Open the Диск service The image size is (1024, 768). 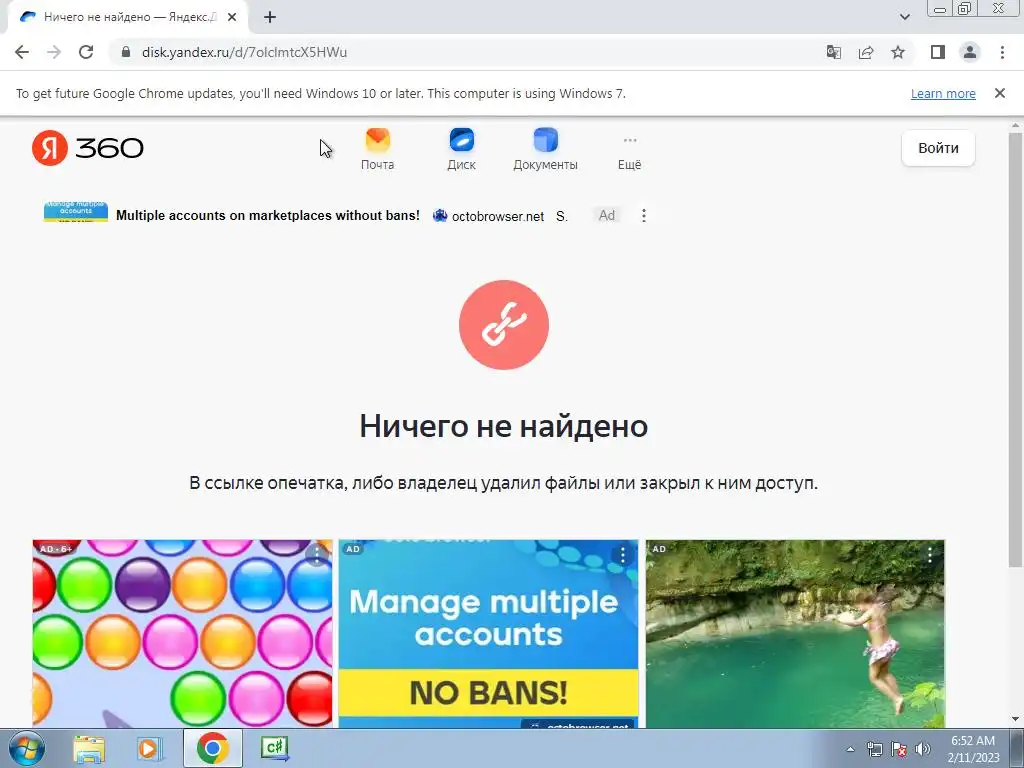[x=461, y=149]
